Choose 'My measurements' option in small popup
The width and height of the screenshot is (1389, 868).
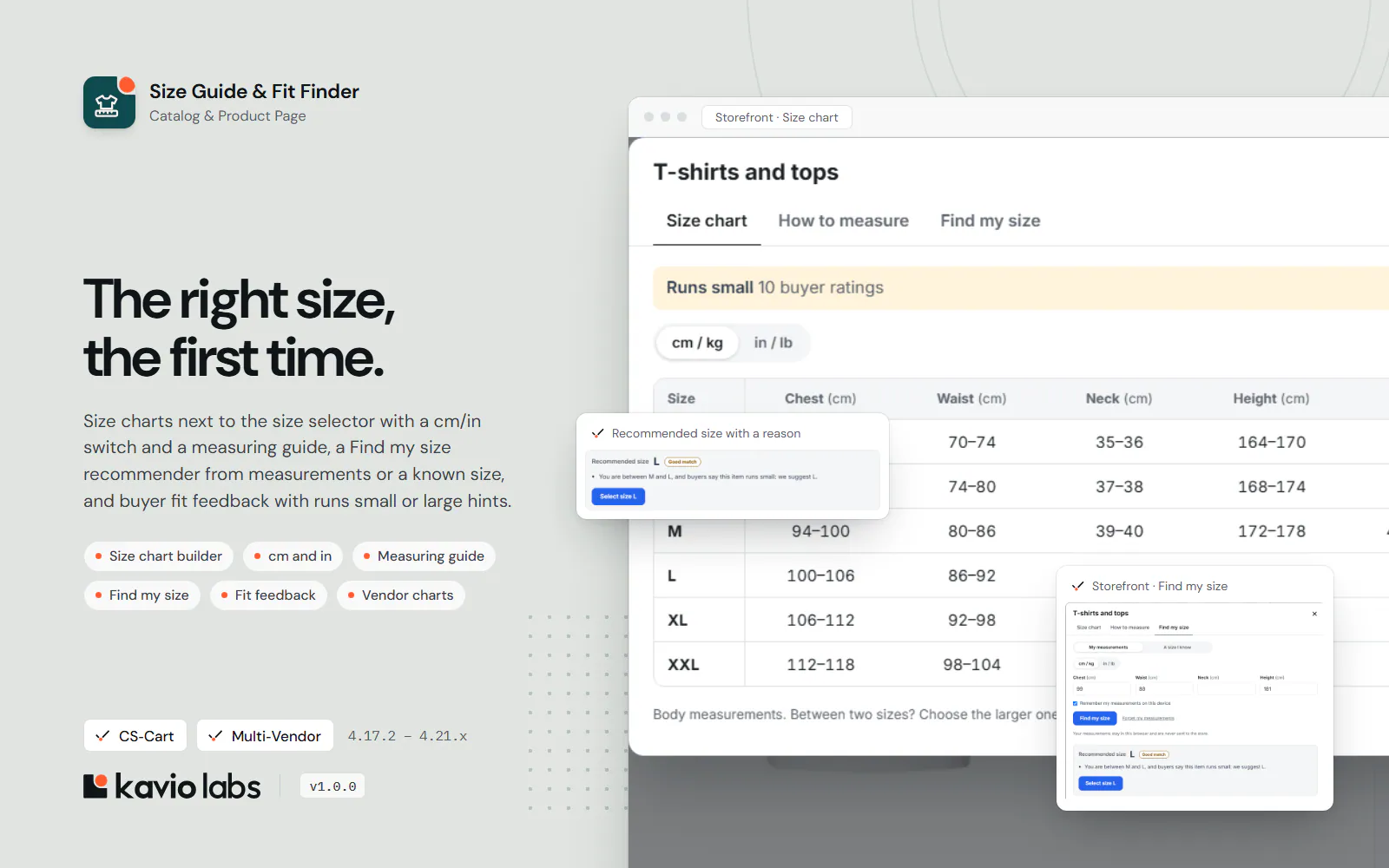click(x=1109, y=648)
